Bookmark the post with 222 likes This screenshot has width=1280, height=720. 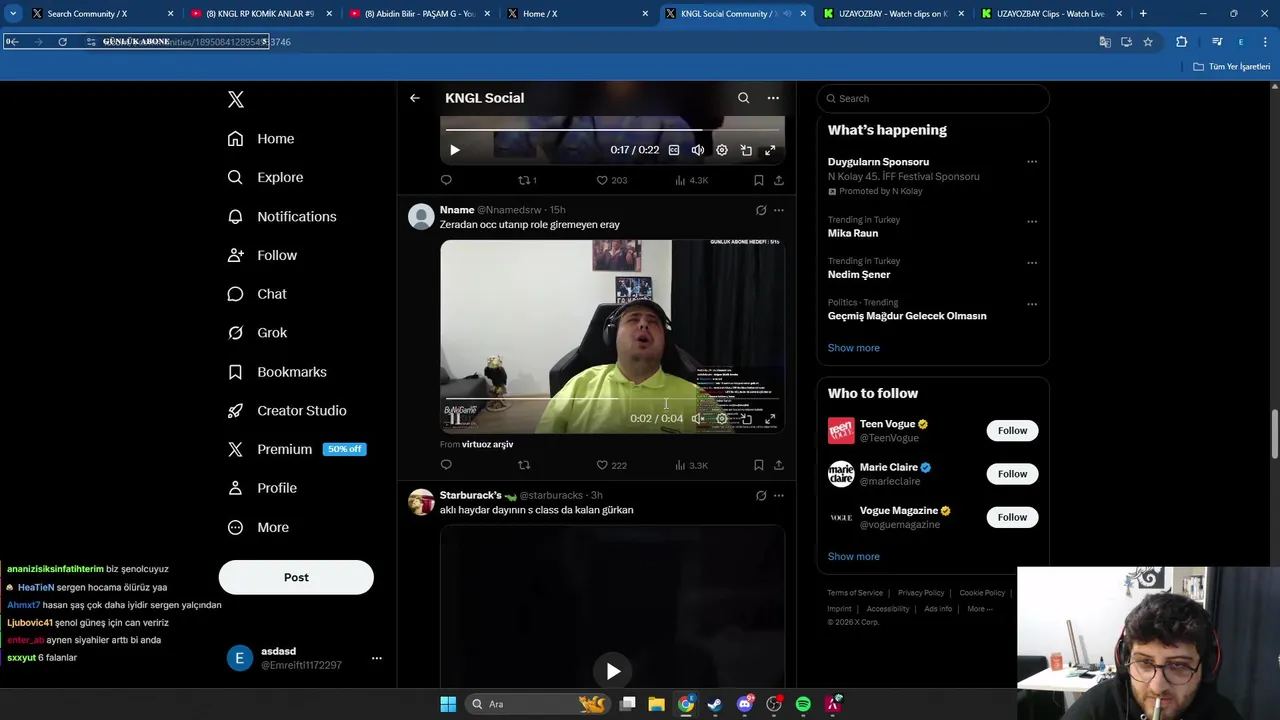click(758, 465)
